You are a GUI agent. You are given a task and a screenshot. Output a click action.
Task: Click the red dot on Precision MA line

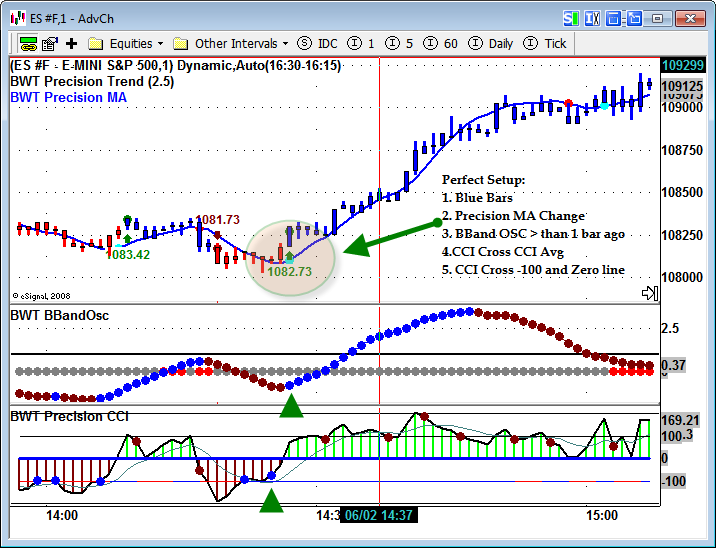[x=568, y=103]
